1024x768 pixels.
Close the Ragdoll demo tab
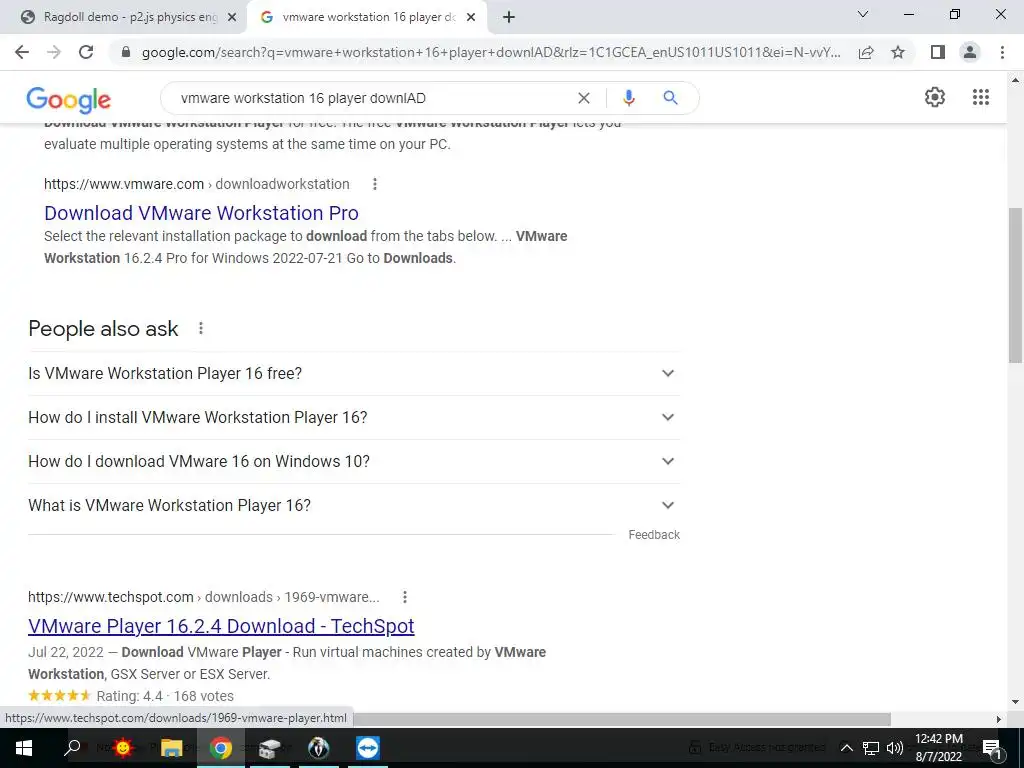tap(232, 18)
